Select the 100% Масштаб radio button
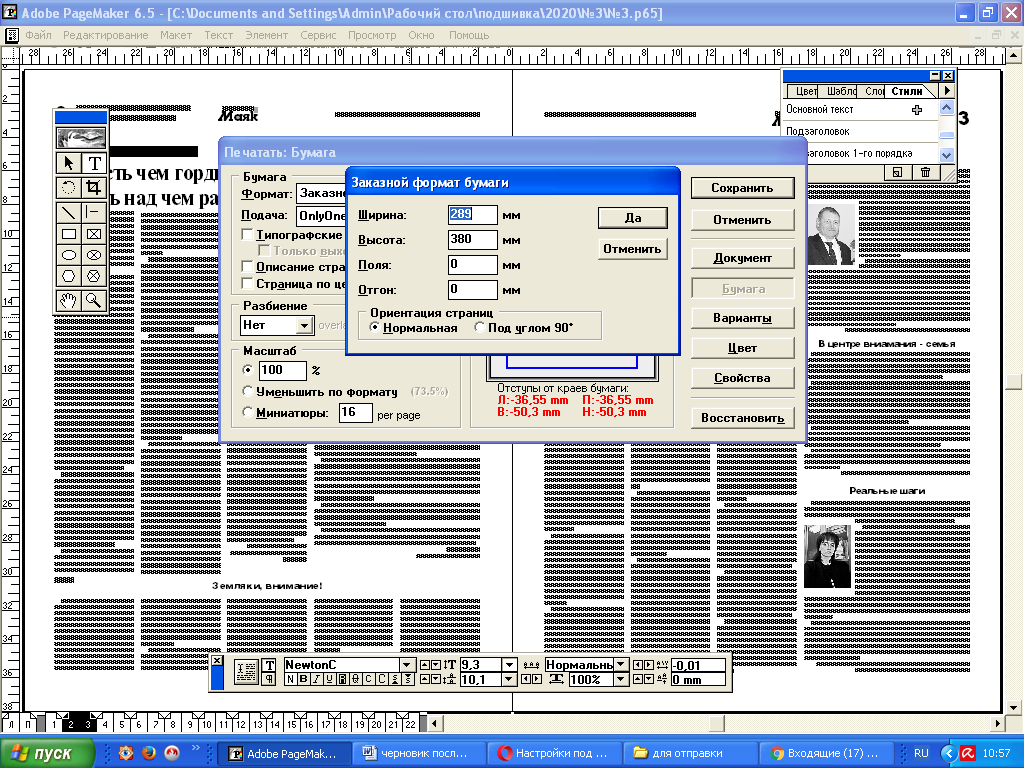The height and width of the screenshot is (768, 1024). click(248, 370)
